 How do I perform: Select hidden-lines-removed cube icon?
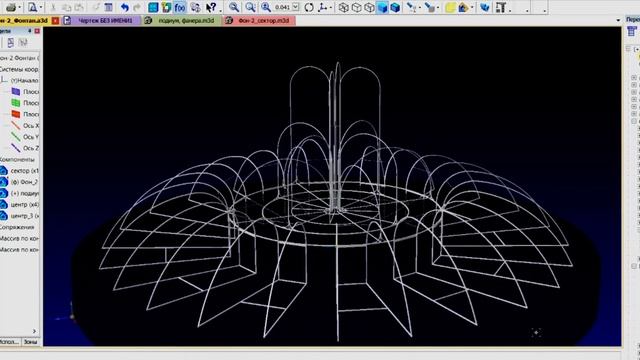pyautogui.click(x=356, y=7)
